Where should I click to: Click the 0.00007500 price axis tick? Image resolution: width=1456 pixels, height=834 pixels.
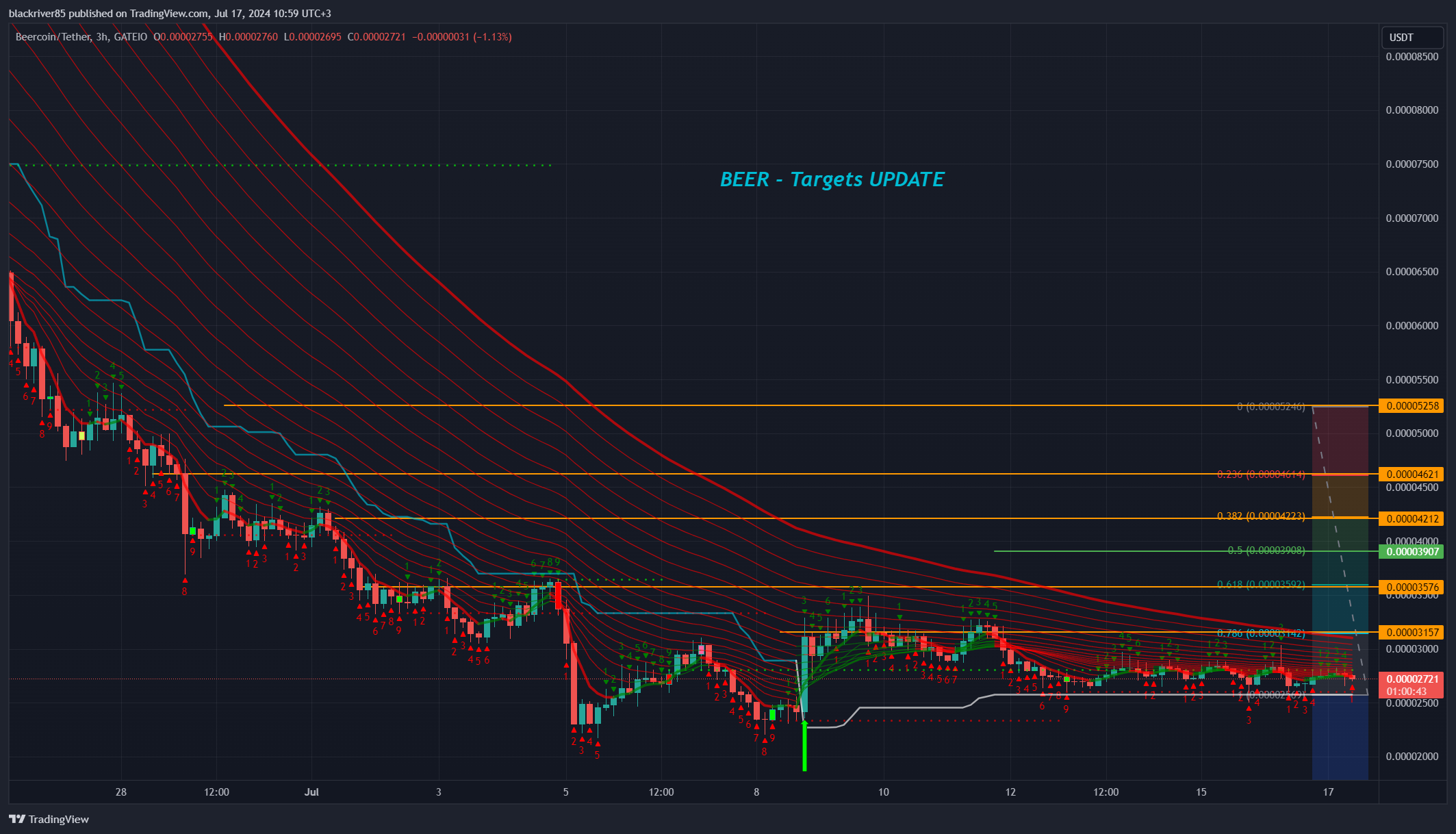click(1412, 164)
